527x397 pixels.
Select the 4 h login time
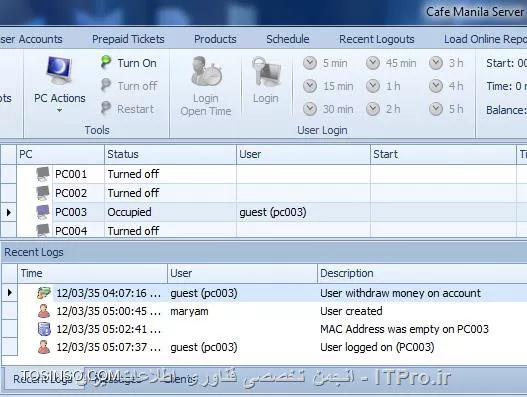click(446, 86)
